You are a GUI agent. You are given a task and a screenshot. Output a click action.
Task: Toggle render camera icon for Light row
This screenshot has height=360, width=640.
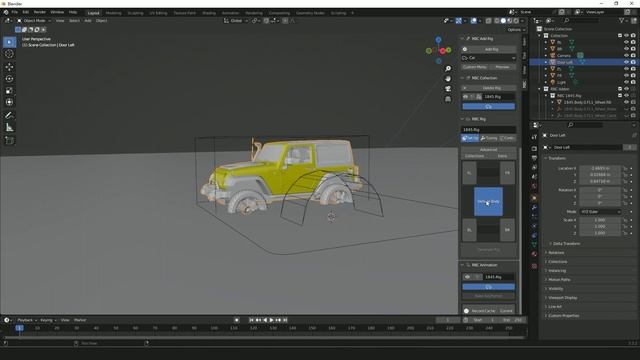633,82
